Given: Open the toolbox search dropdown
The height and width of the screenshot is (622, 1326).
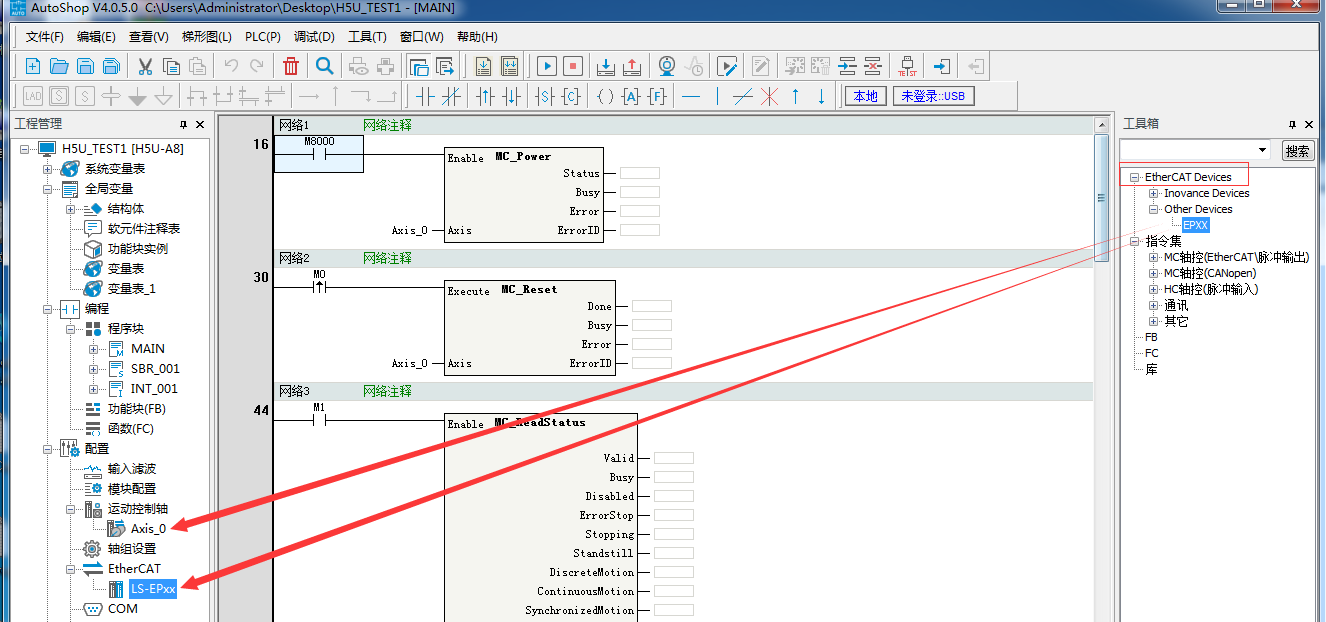Looking at the screenshot, I should point(1262,151).
